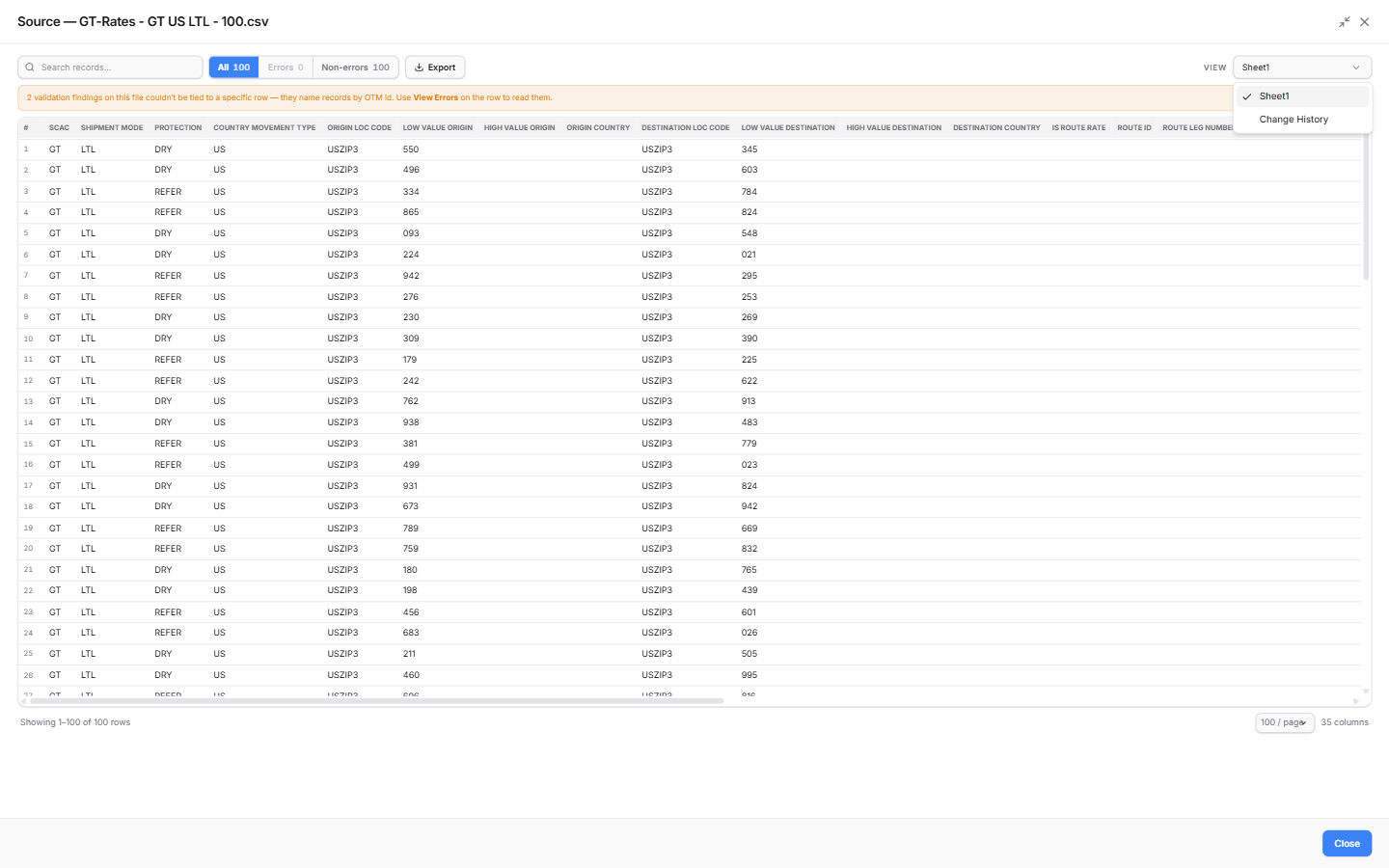Click the DESTINATION COUNTRY column header
Image resolution: width=1389 pixels, height=868 pixels.
pyautogui.click(x=996, y=127)
